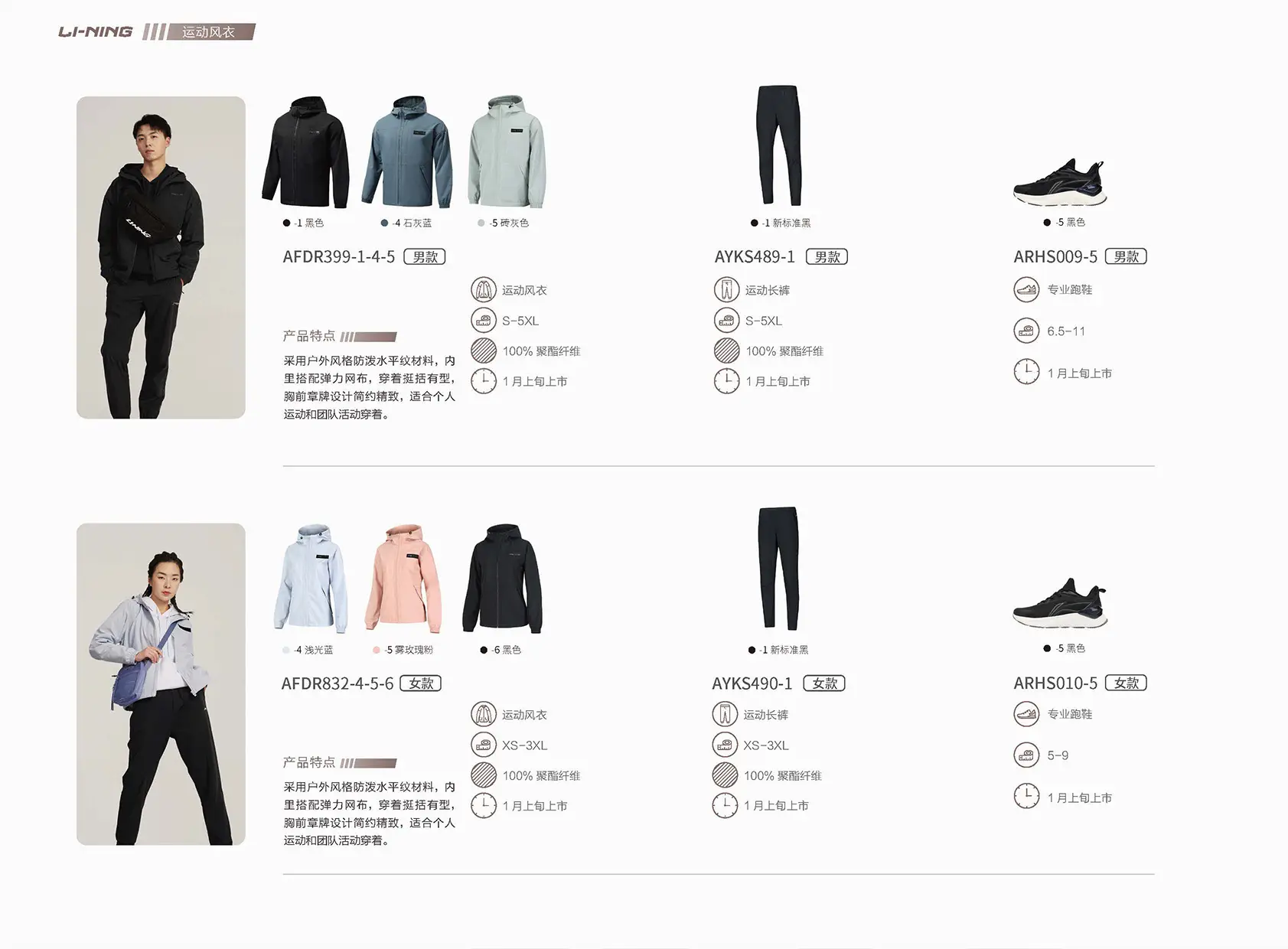Click the LI-NING logo at top left
Screen dimensions: 1288x949
pyautogui.click(x=96, y=31)
